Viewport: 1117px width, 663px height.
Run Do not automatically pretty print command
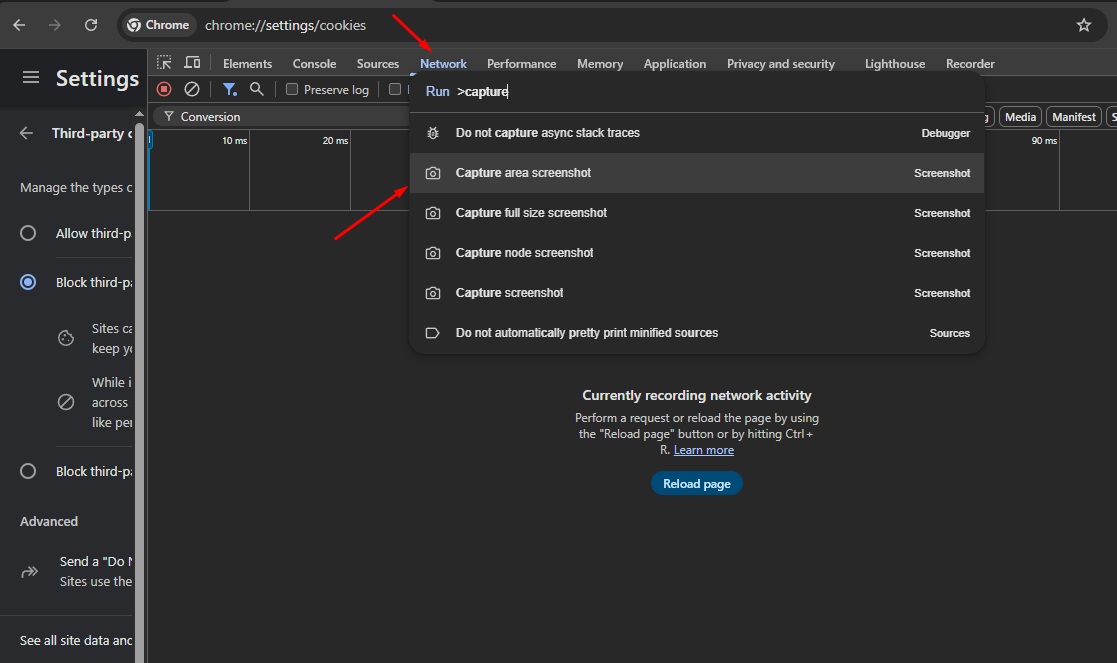coord(697,333)
